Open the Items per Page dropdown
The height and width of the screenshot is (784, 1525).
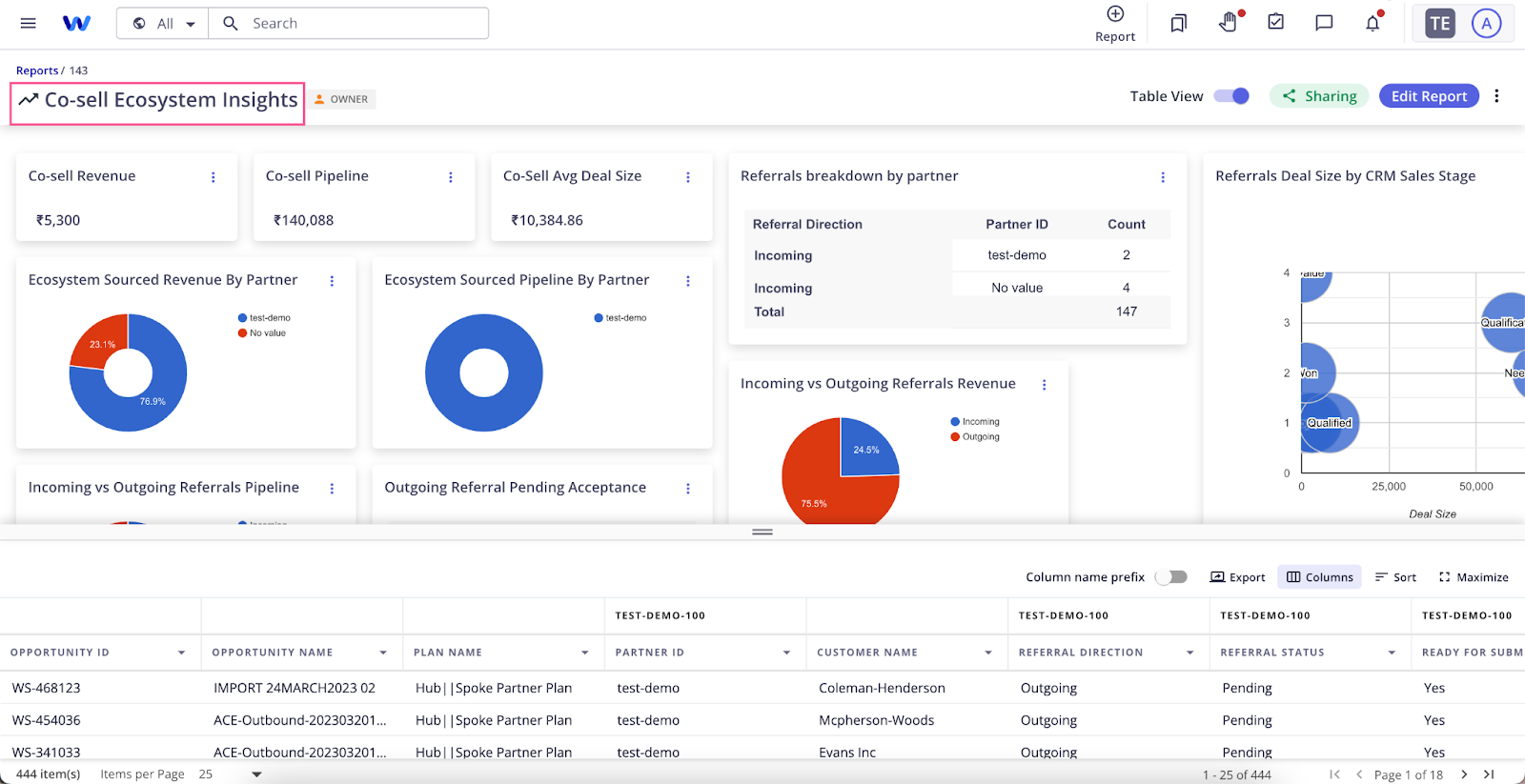click(x=231, y=774)
